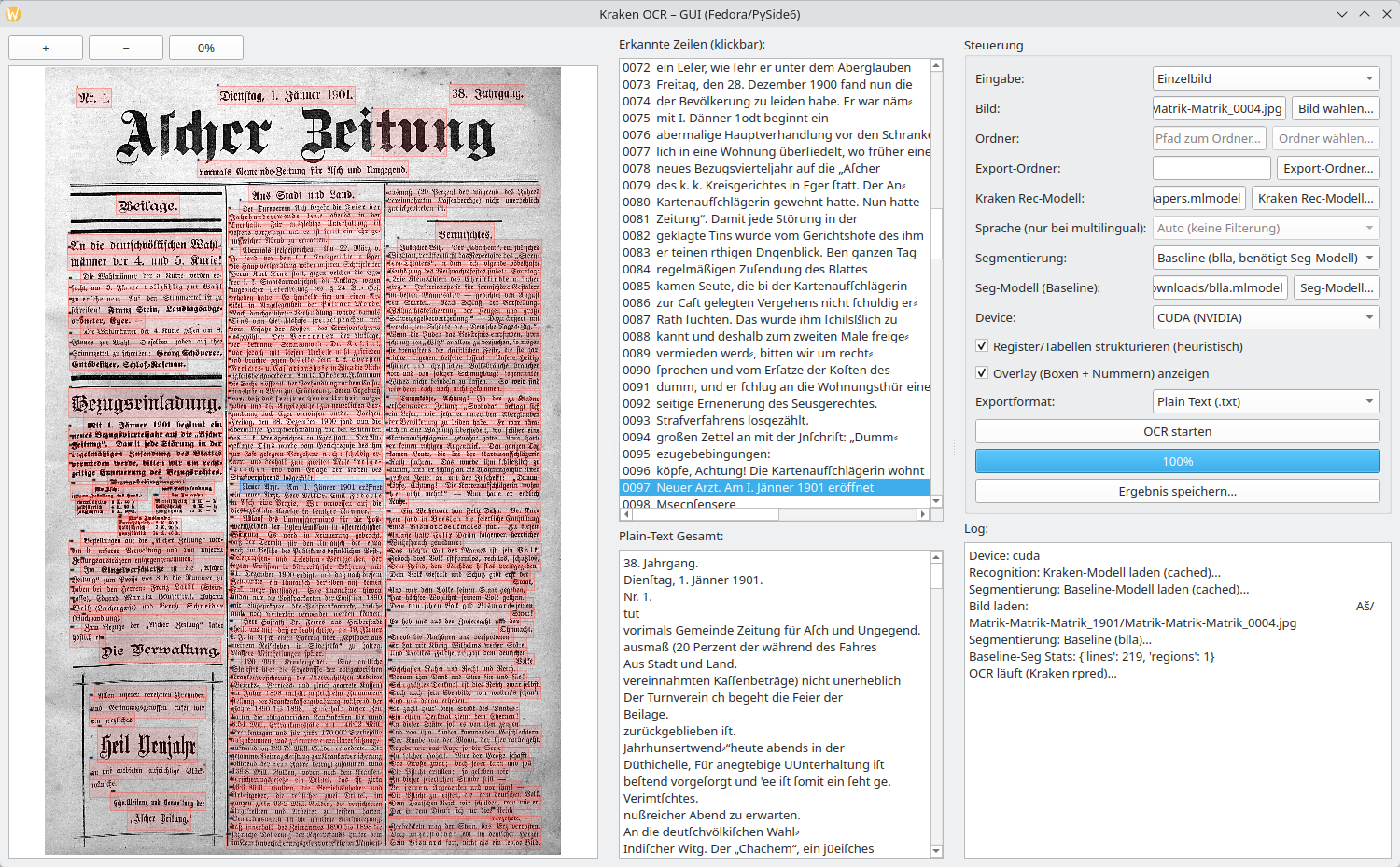Click the Bild path input field
The image size is (1400, 867).
pyautogui.click(x=1219, y=108)
